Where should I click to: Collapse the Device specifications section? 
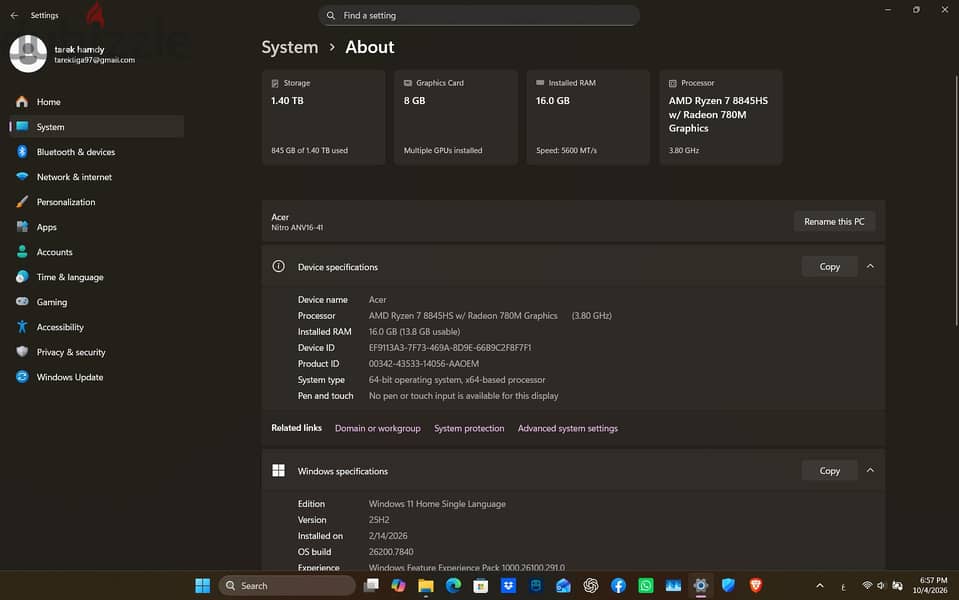(870, 267)
